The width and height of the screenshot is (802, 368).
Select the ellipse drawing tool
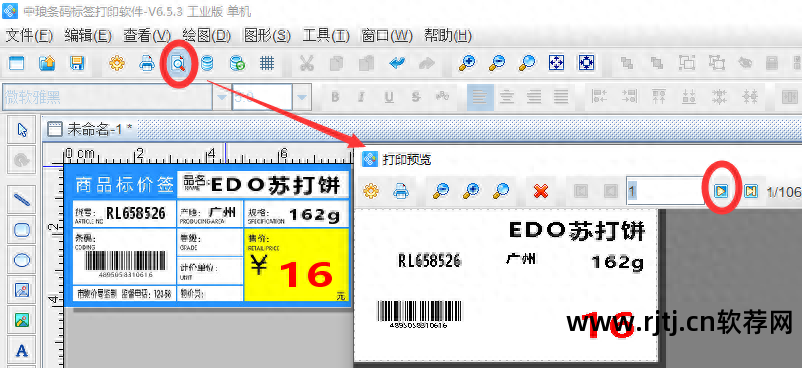[21, 261]
